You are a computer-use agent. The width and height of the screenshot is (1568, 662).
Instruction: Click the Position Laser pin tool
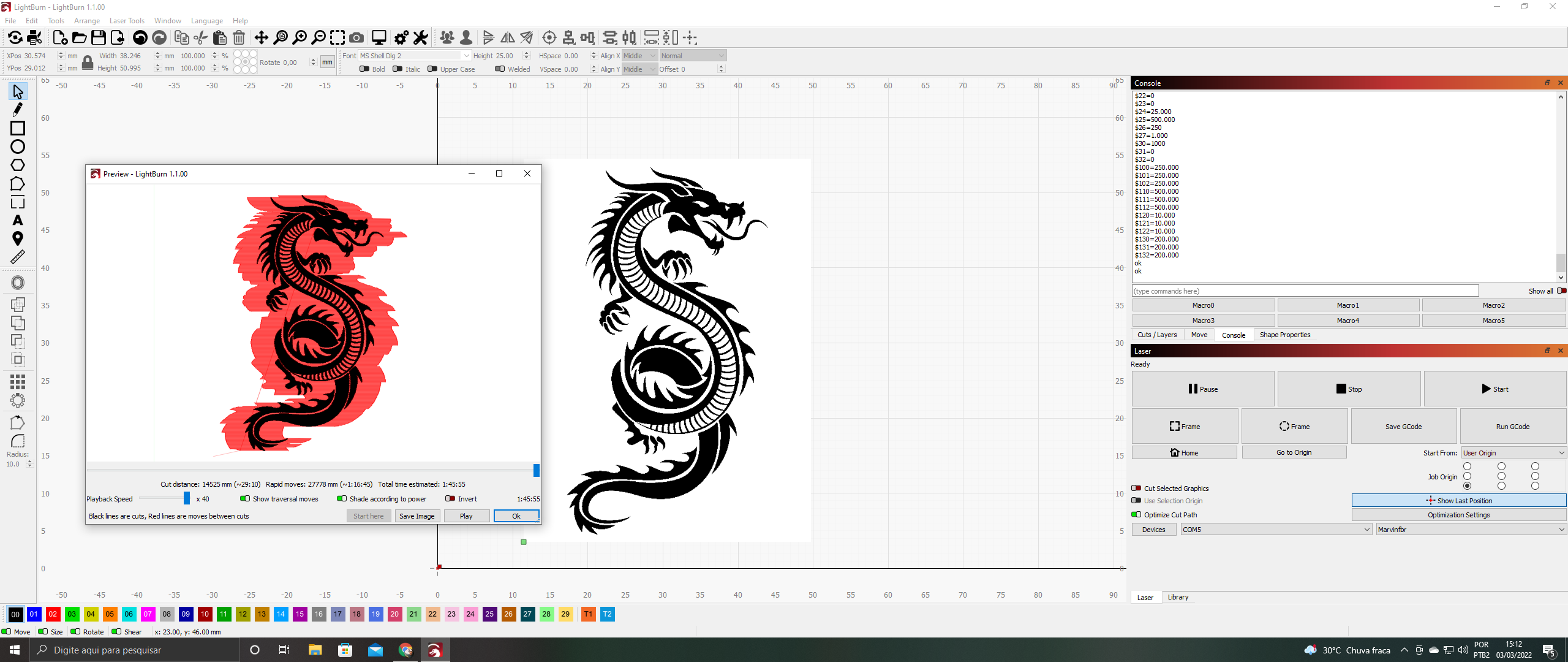tap(17, 238)
